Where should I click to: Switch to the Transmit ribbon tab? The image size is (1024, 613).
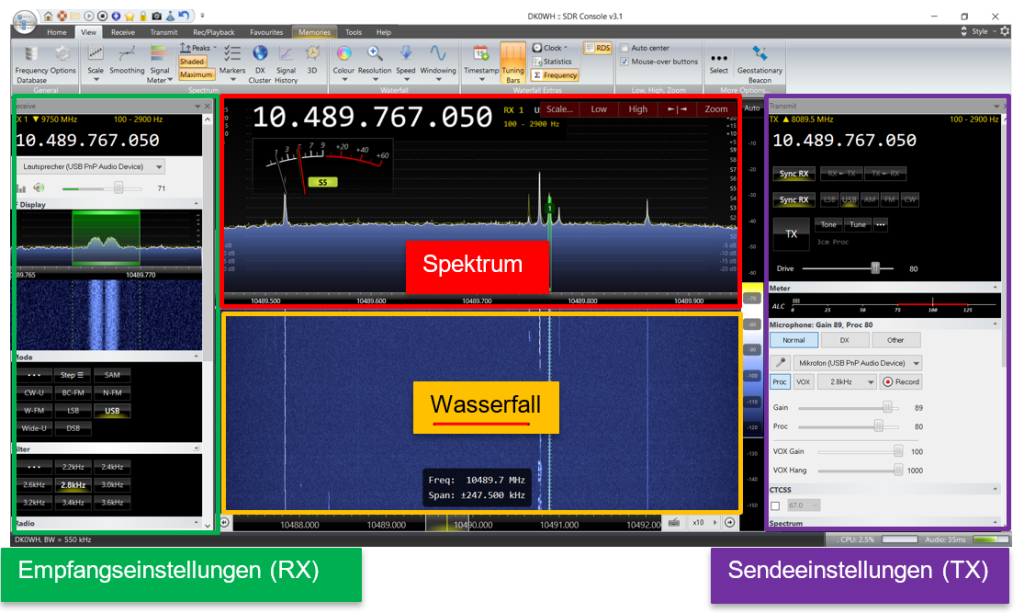coord(164,32)
